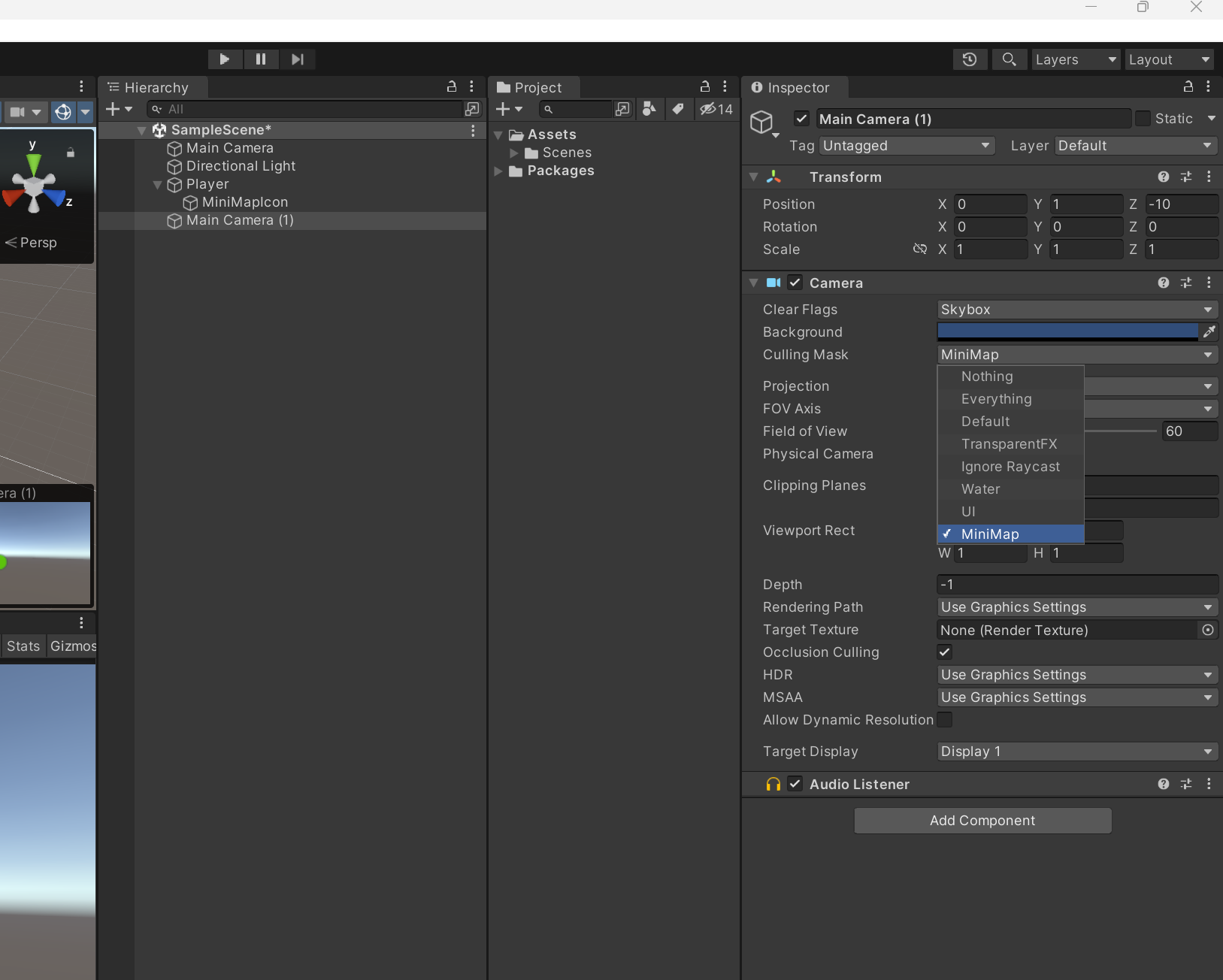
Task: Open the Layout dropdown in the toolbar
Action: tap(1170, 59)
